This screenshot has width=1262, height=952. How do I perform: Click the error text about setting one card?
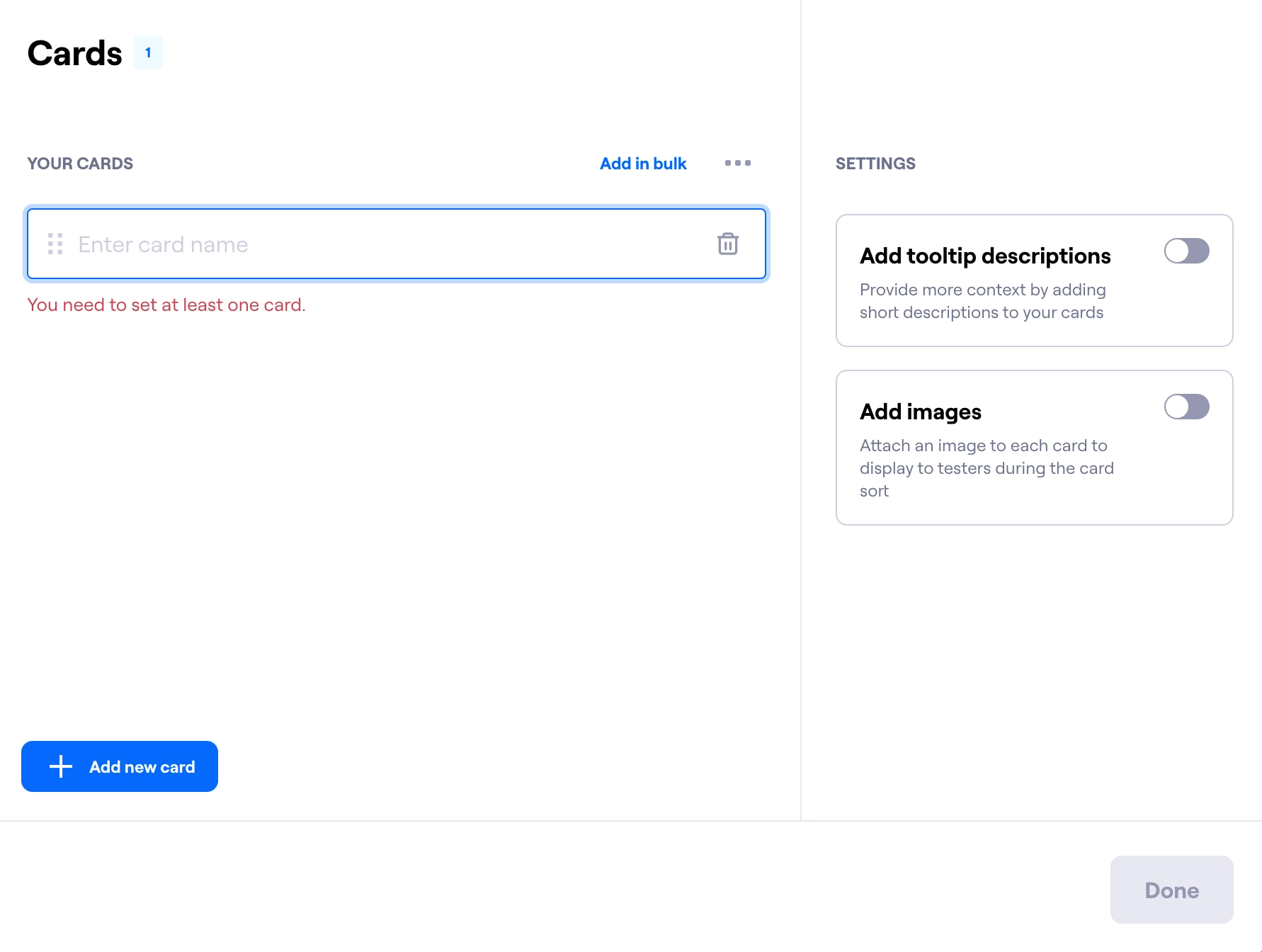[166, 305]
